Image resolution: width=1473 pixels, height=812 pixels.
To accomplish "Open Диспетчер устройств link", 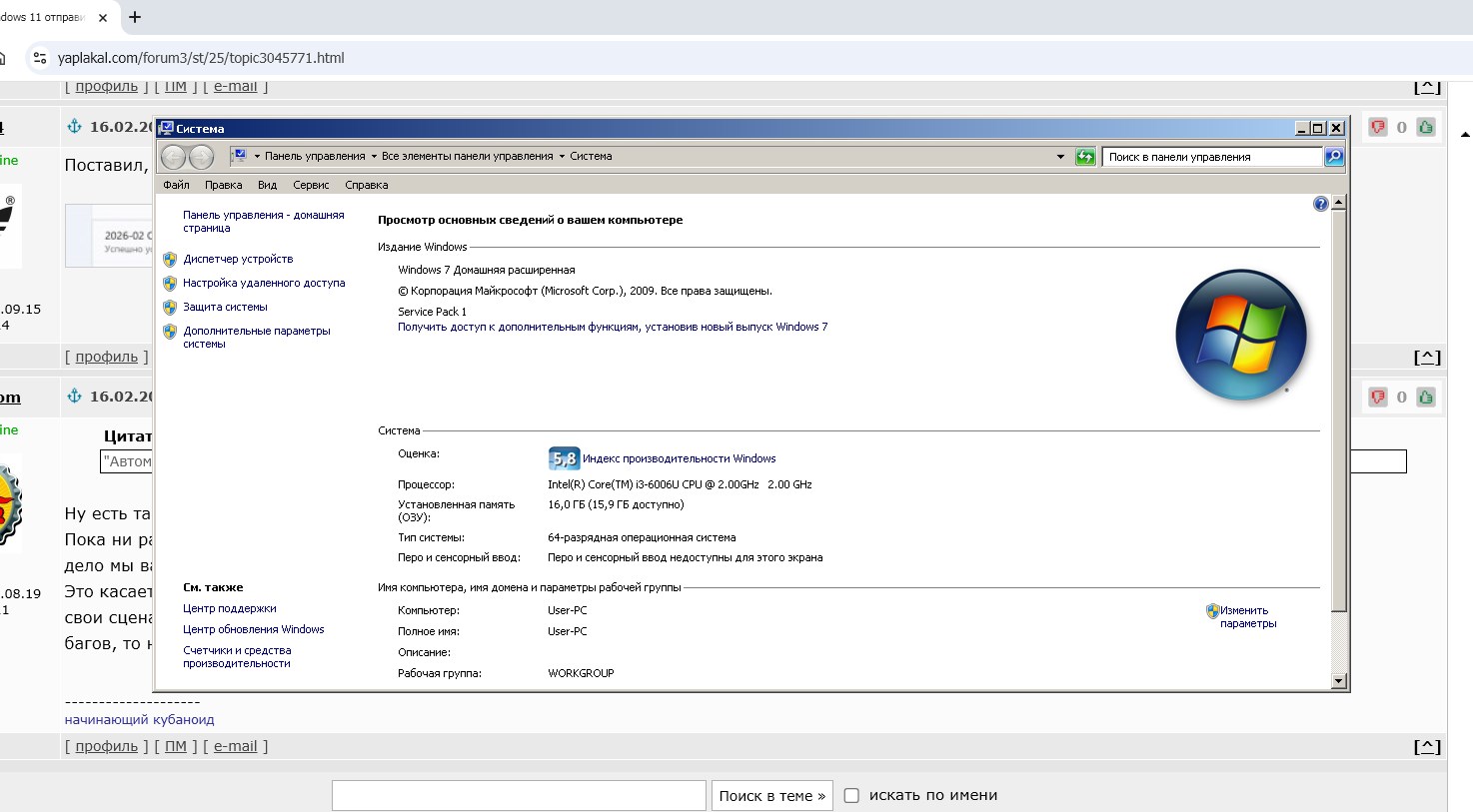I will pos(238,259).
